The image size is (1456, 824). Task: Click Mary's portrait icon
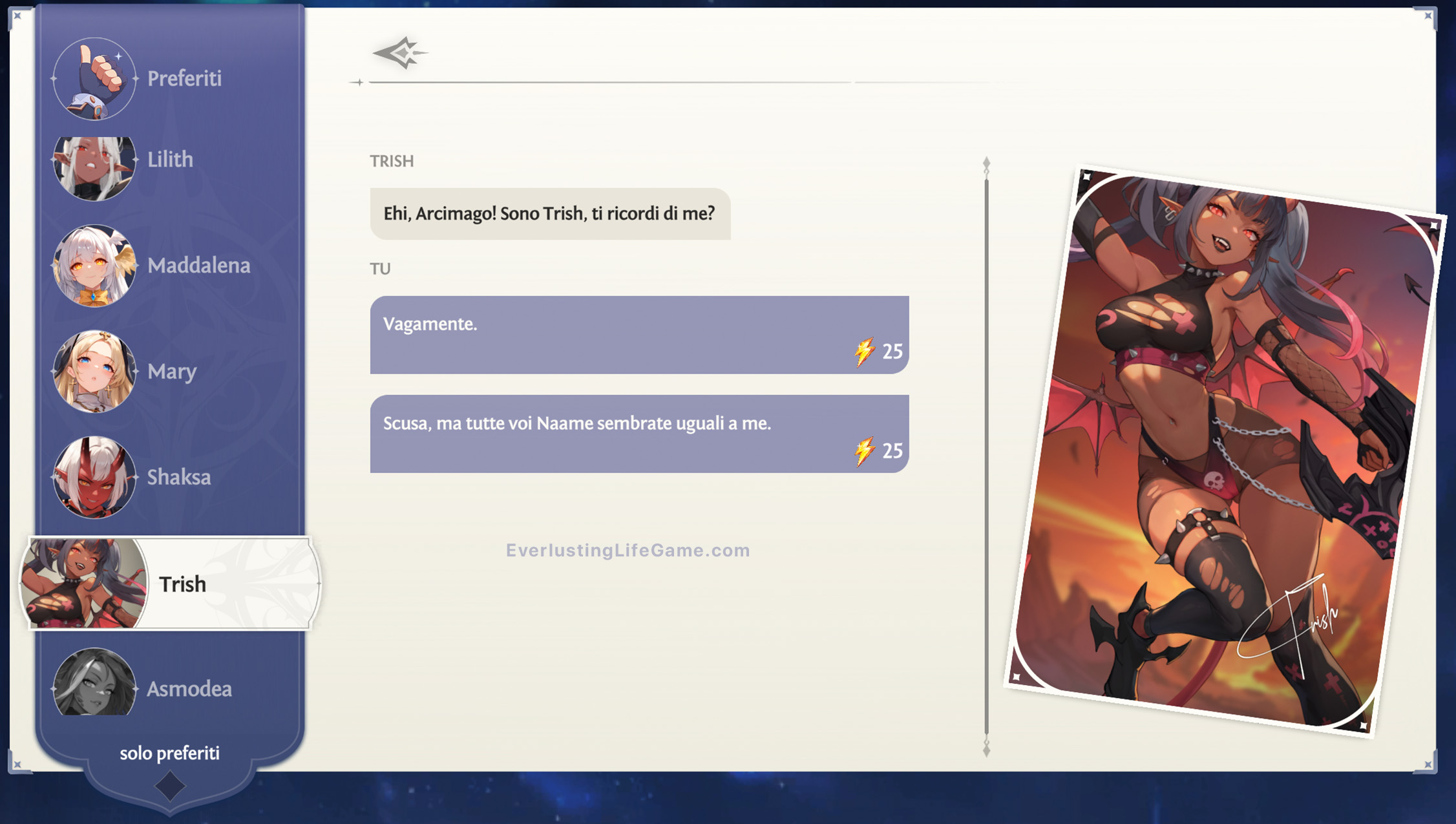(x=94, y=372)
